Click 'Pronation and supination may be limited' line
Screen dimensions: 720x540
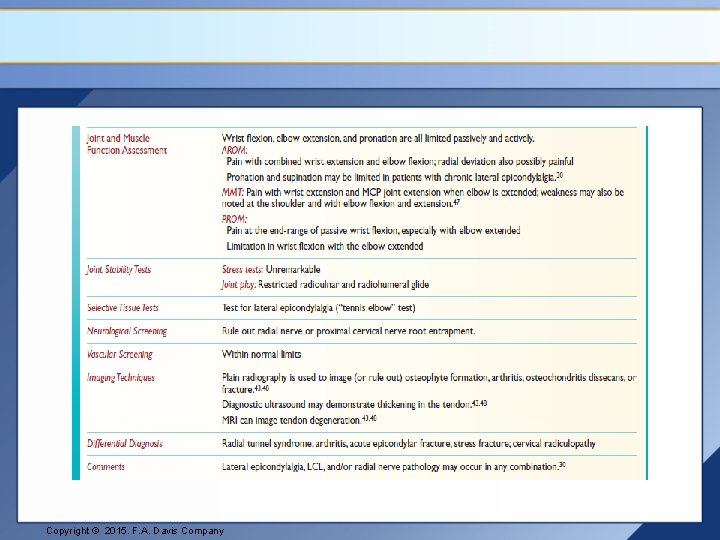[395, 177]
